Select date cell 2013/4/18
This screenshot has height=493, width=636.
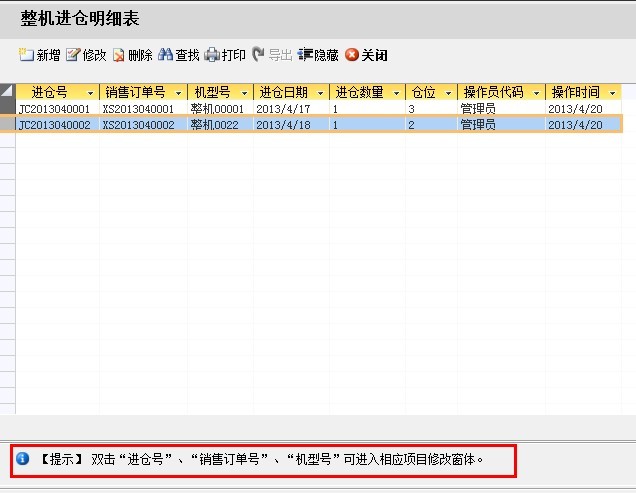292,125
